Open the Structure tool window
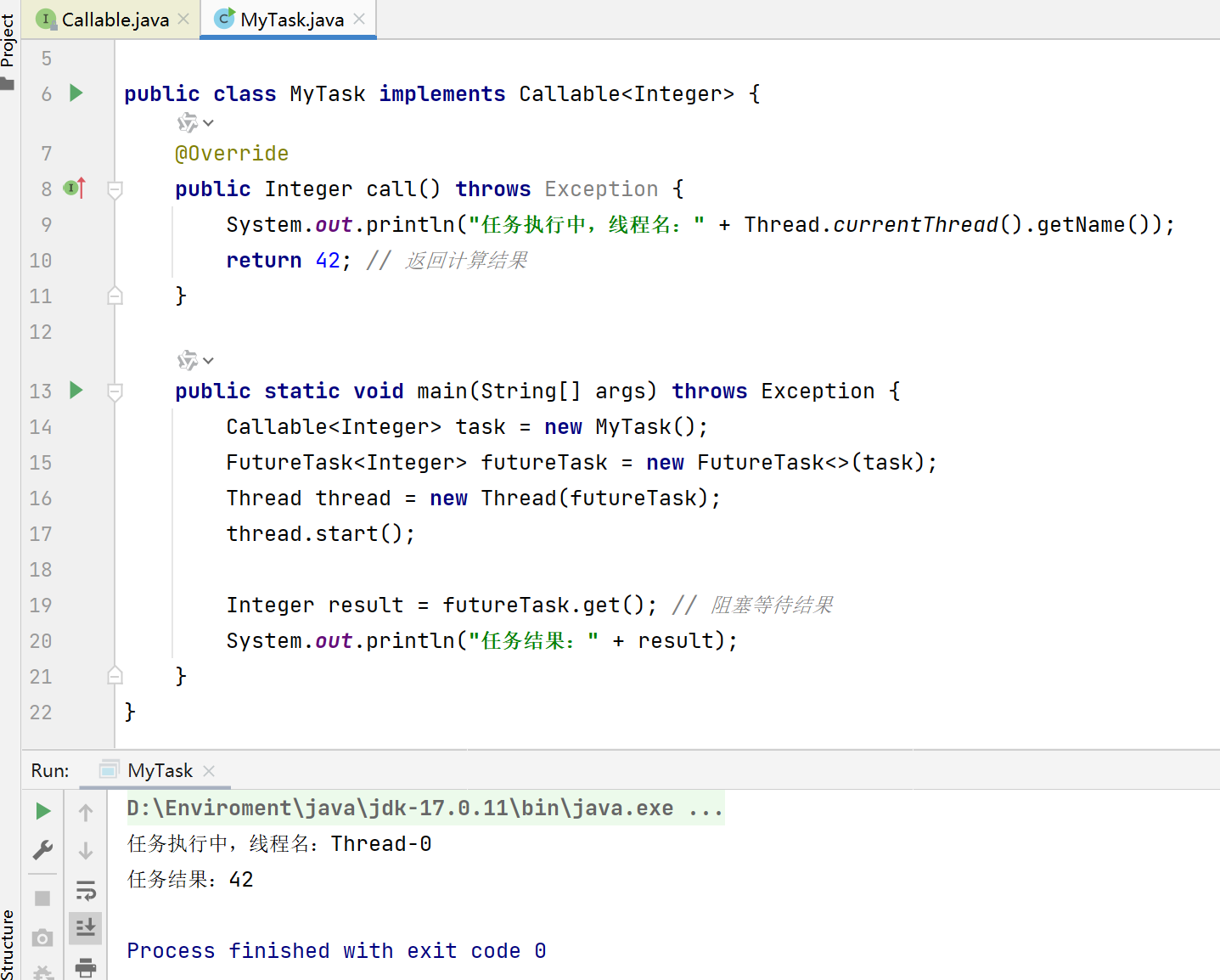 point(8,944)
